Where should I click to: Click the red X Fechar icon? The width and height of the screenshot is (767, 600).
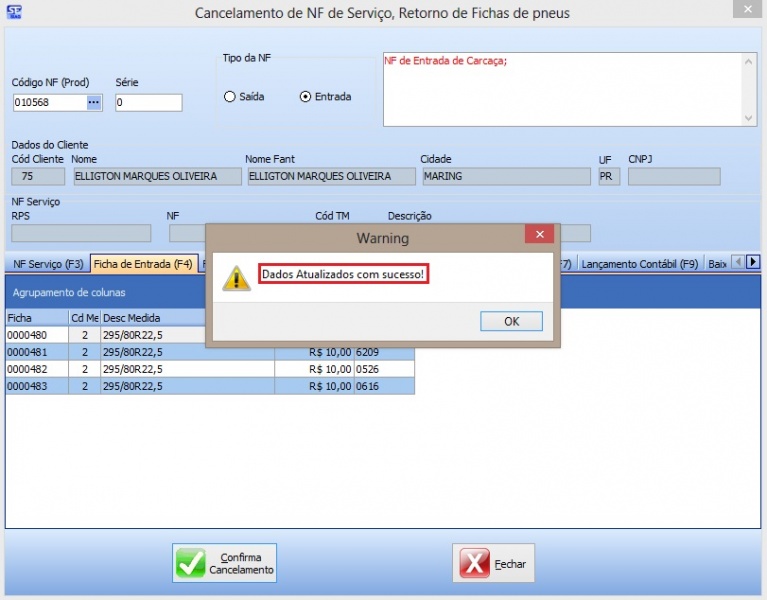click(x=474, y=564)
